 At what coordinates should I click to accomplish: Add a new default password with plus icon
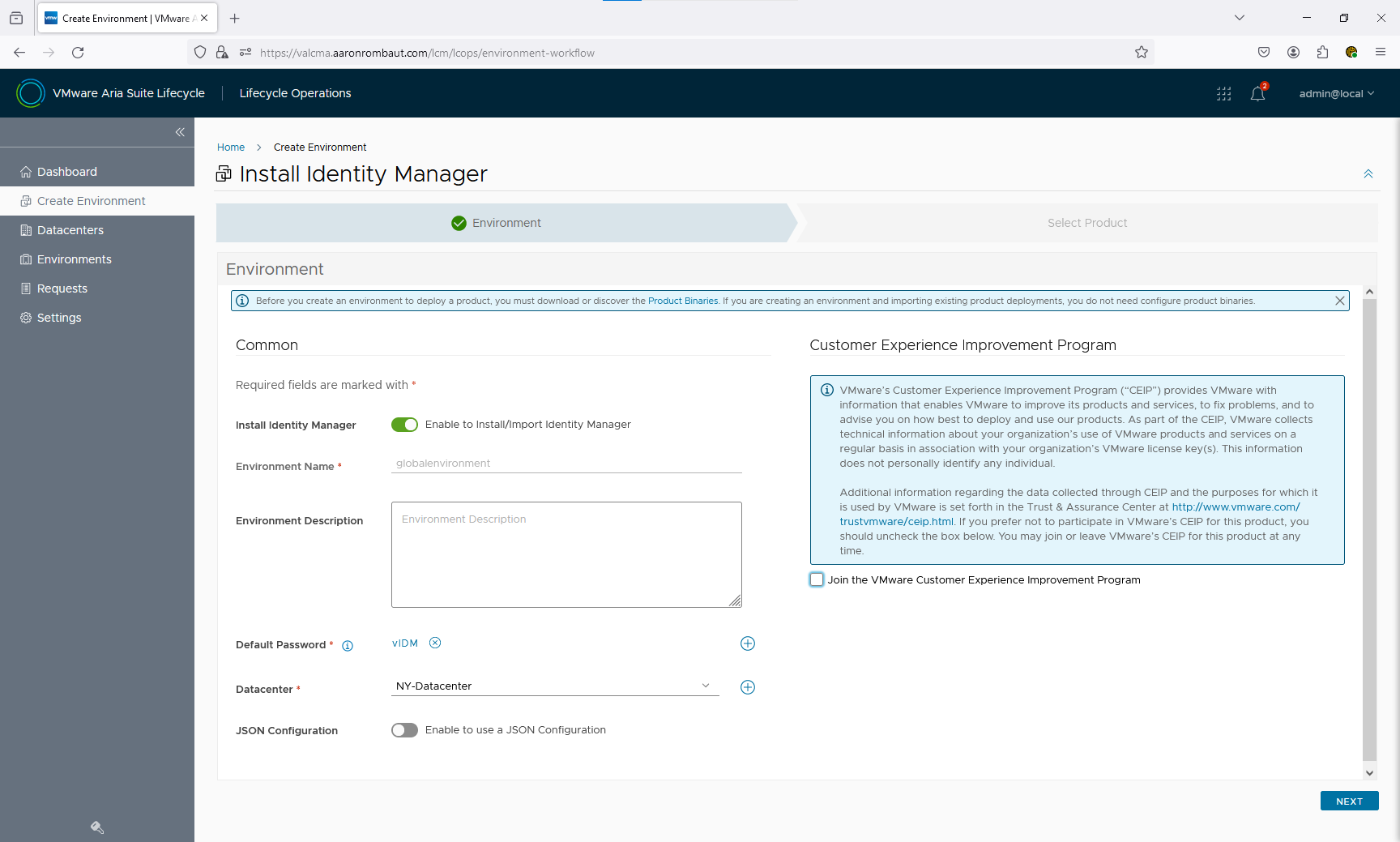tap(747, 643)
